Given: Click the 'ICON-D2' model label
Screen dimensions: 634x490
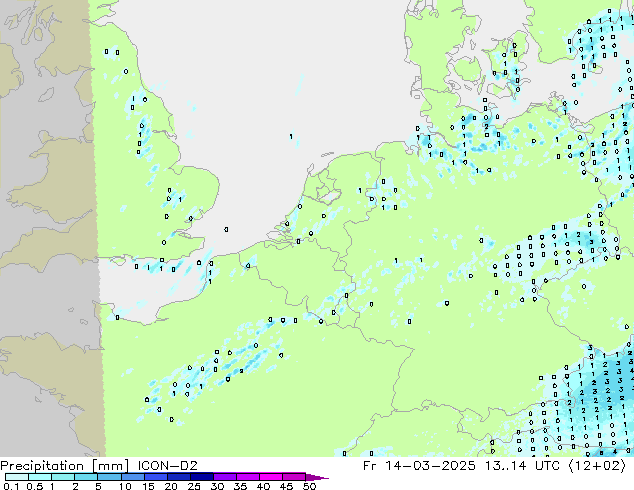Looking at the screenshot, I should [x=167, y=466].
